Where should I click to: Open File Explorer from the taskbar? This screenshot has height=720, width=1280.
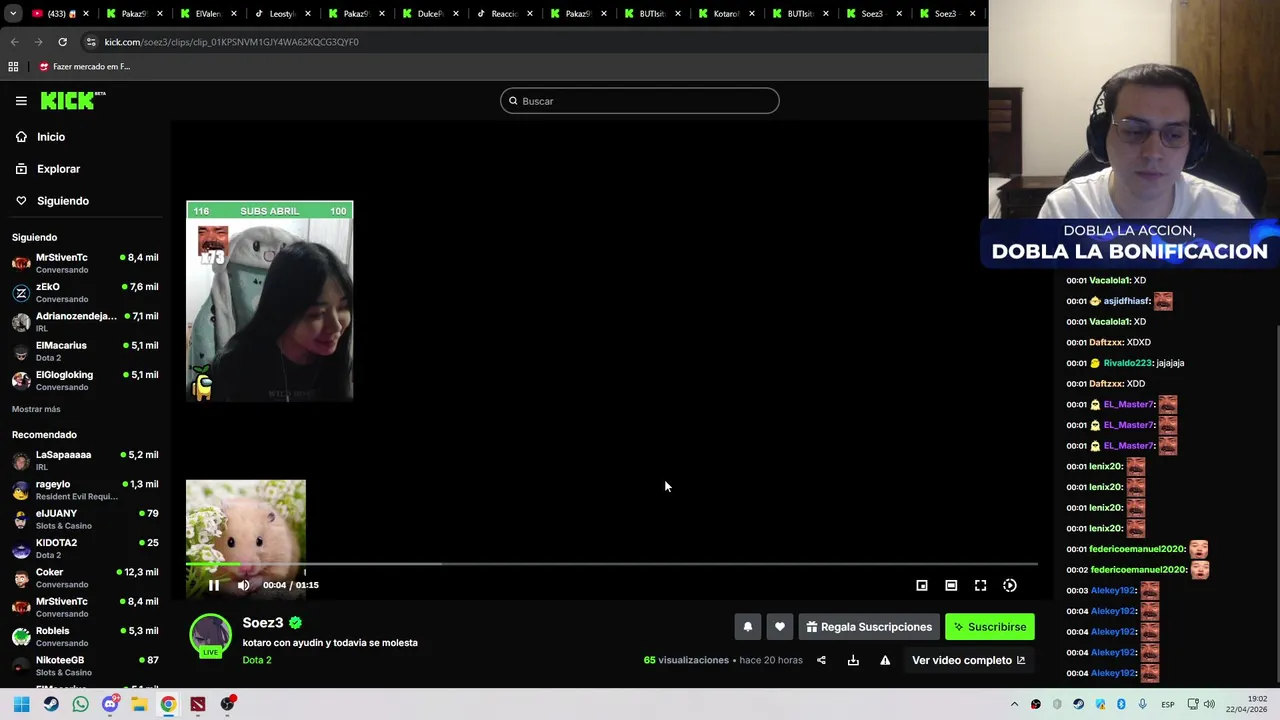pyautogui.click(x=139, y=704)
